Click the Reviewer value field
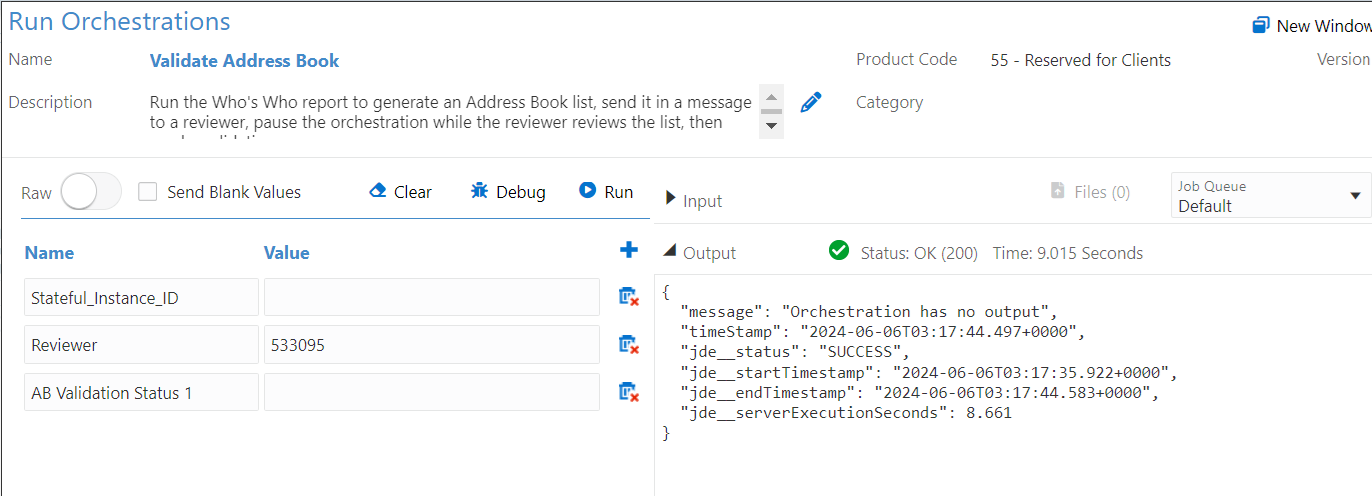 point(431,345)
